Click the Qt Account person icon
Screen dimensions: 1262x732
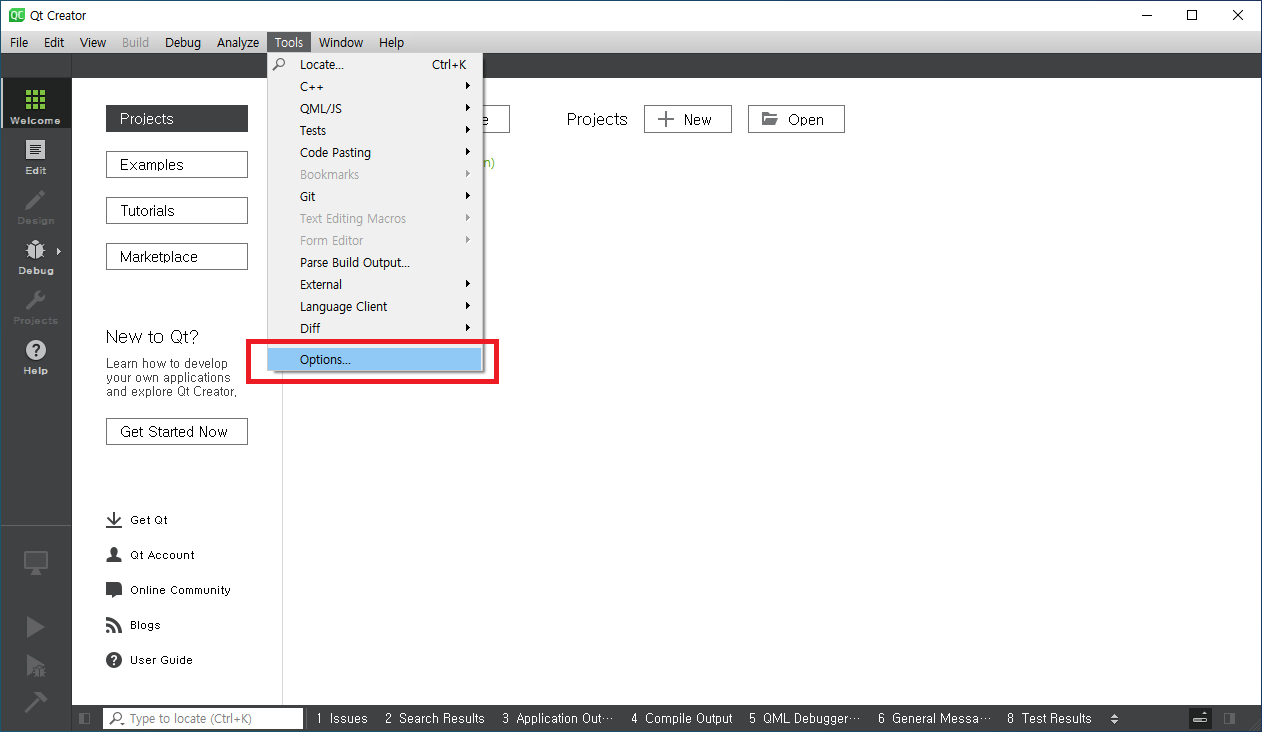coord(114,555)
